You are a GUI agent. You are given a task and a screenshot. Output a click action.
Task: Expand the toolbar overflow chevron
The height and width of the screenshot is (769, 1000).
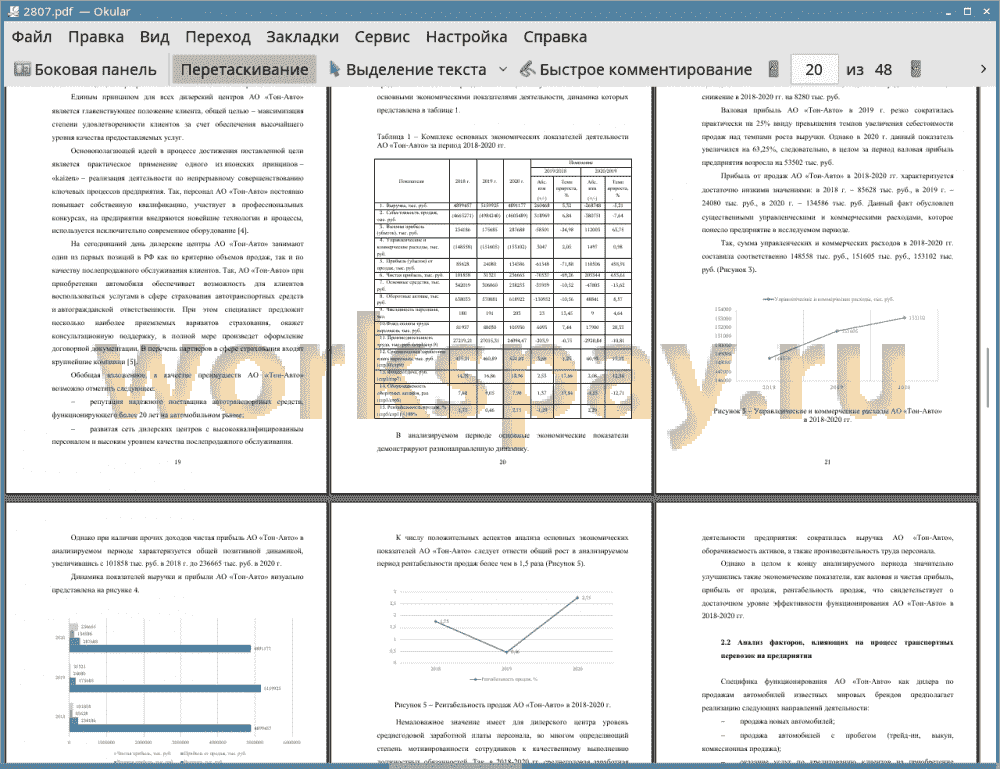pyautogui.click(x=983, y=69)
